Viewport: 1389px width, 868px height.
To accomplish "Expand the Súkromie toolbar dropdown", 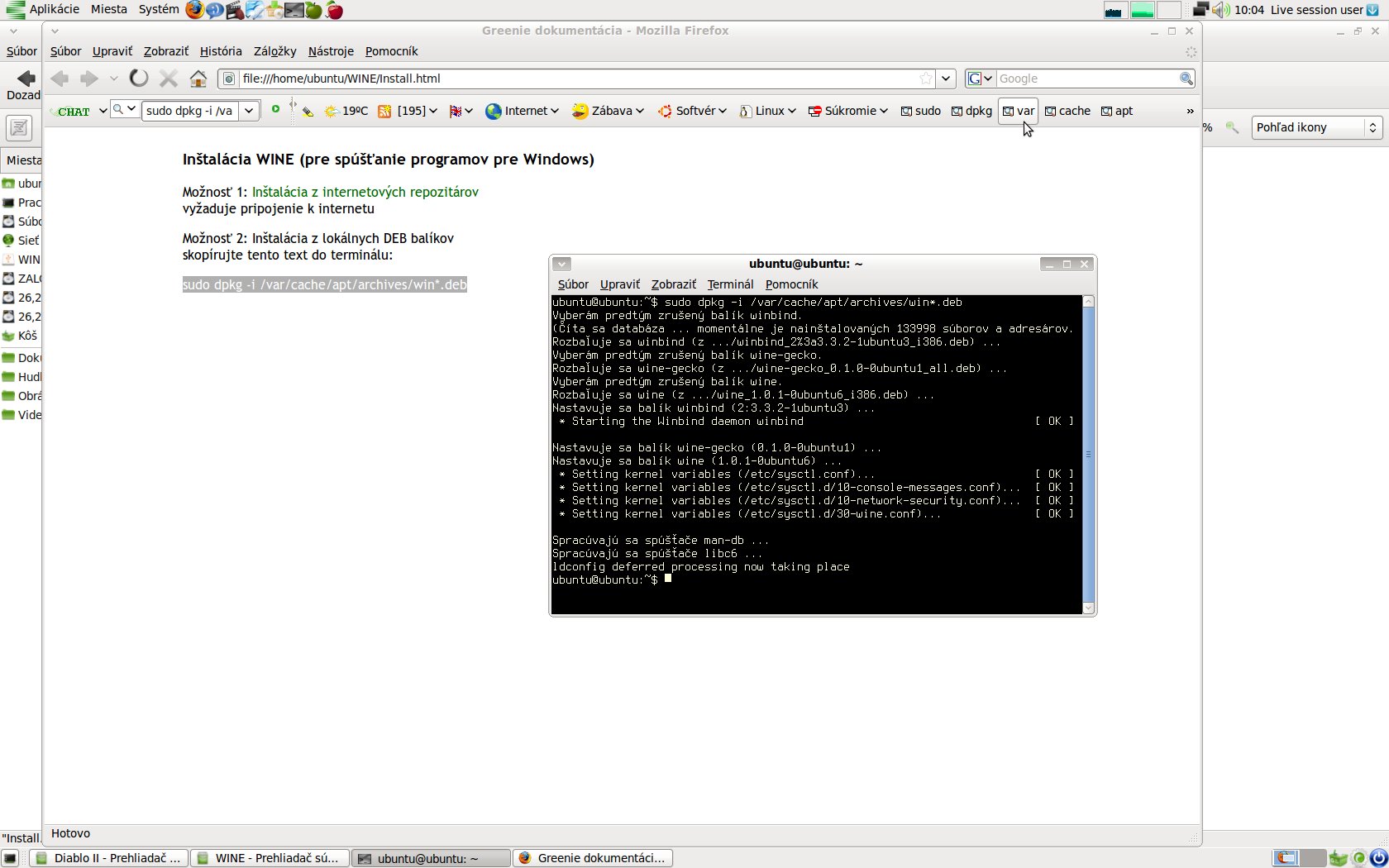I will click(847, 111).
